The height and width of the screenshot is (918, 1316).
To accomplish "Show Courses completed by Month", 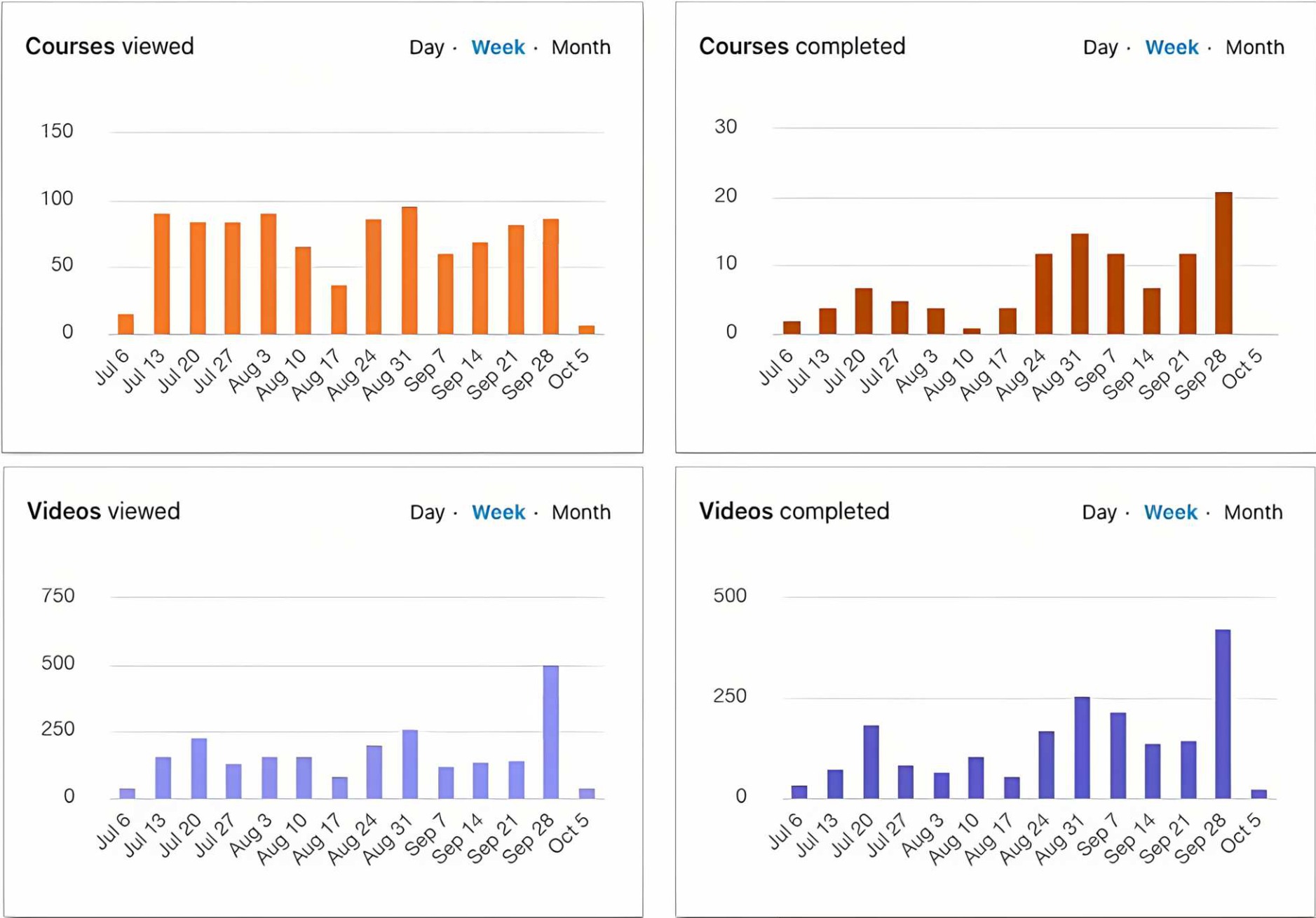I will point(1254,48).
